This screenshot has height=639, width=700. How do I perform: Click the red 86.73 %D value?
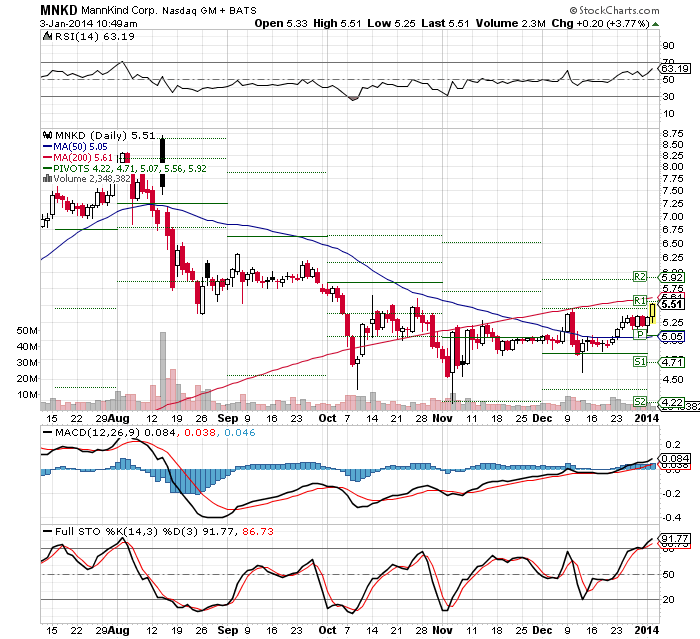coord(258,531)
